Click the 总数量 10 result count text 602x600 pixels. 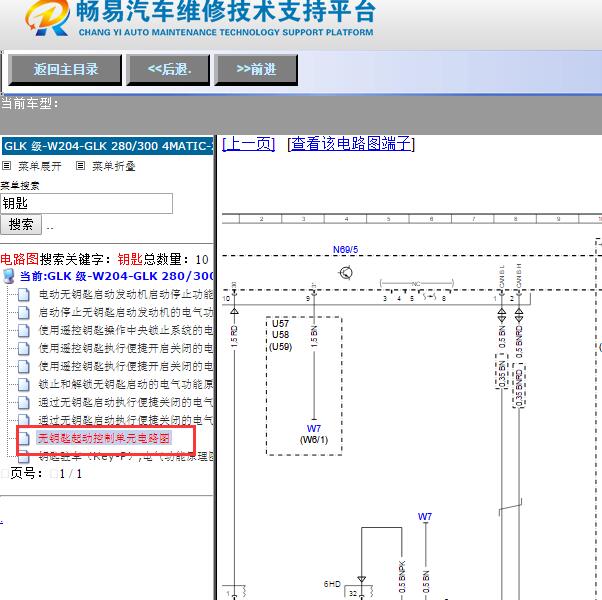(x=176, y=260)
